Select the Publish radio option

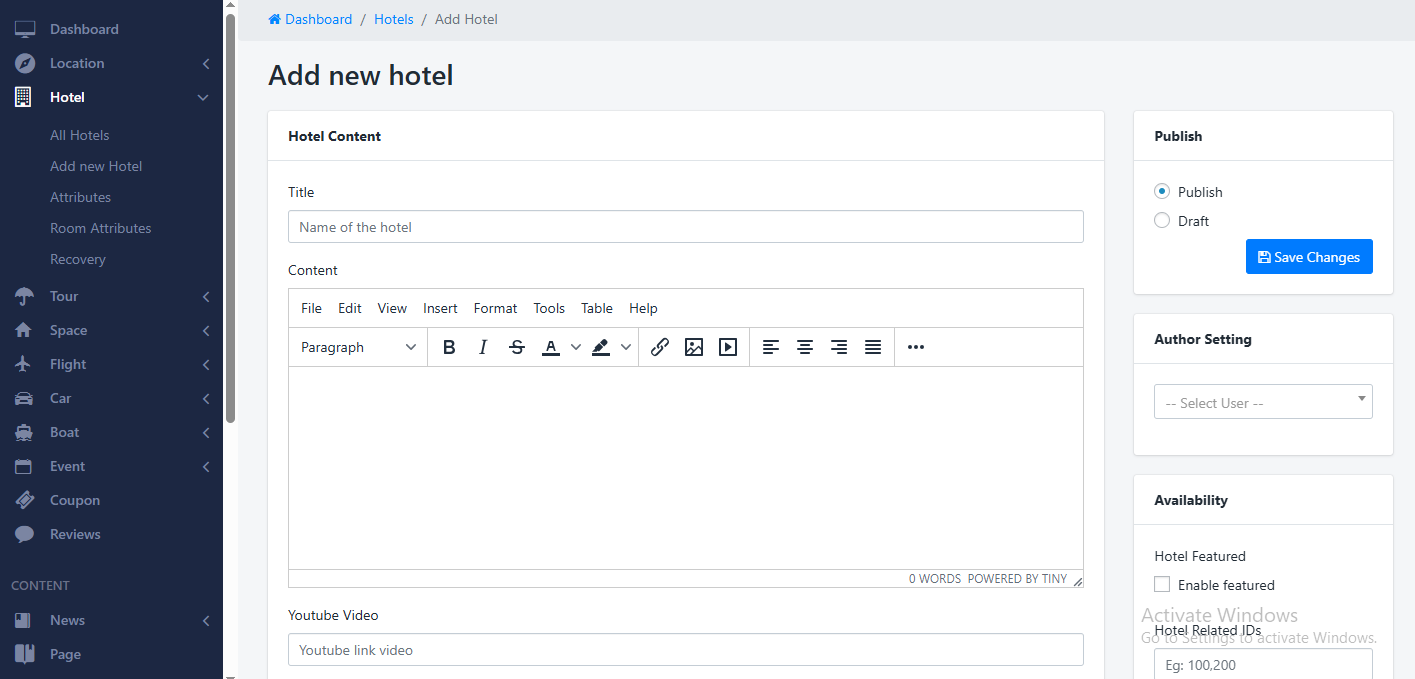coord(1162,191)
